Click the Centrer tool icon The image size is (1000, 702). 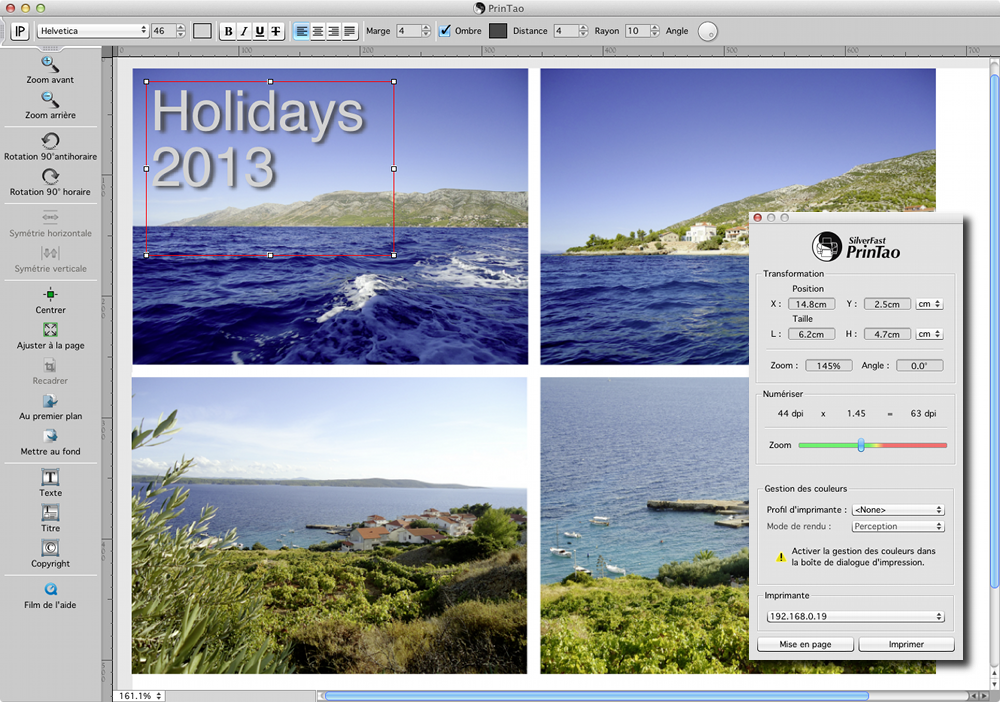(x=50, y=294)
